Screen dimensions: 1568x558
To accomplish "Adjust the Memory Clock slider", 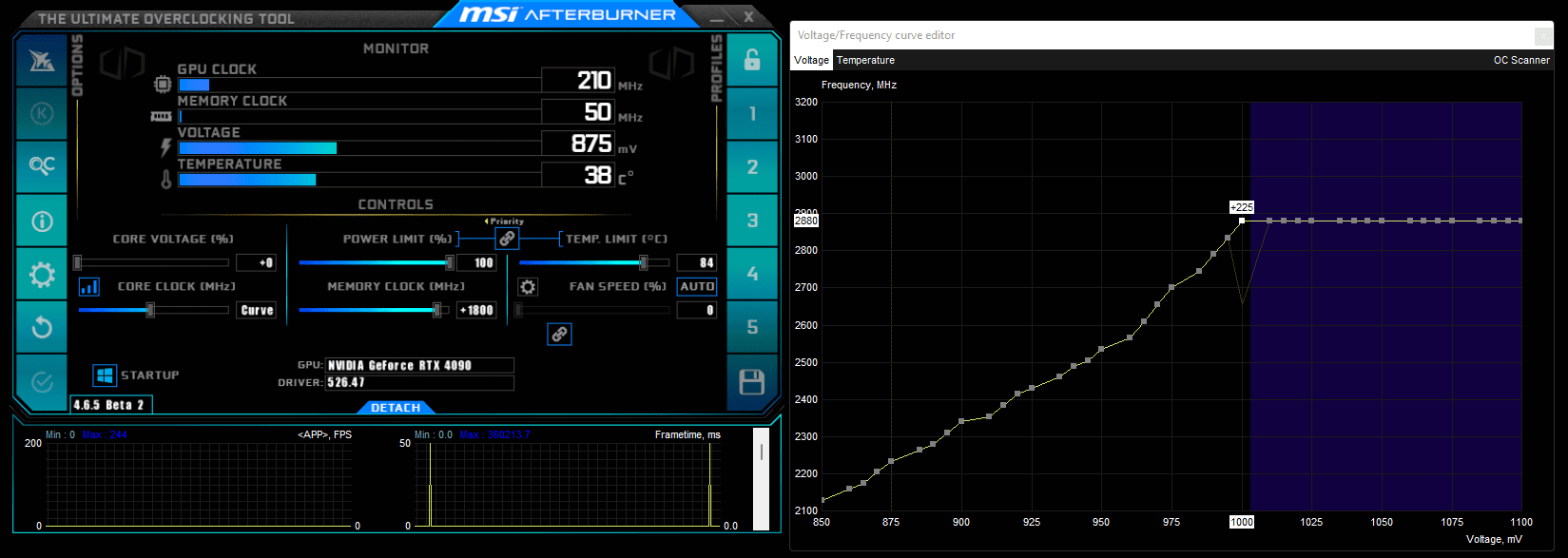I will click(374, 310).
